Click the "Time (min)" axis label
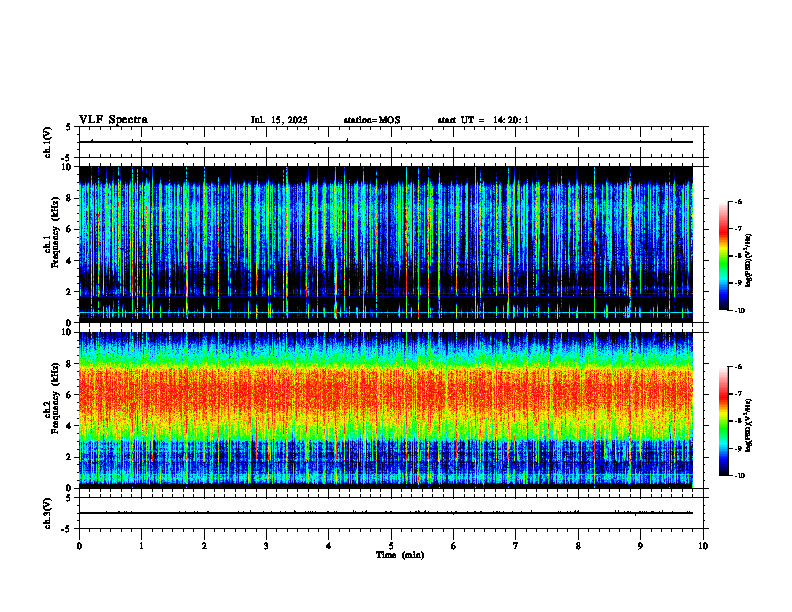This screenshot has width=792, height=612. pos(400,555)
